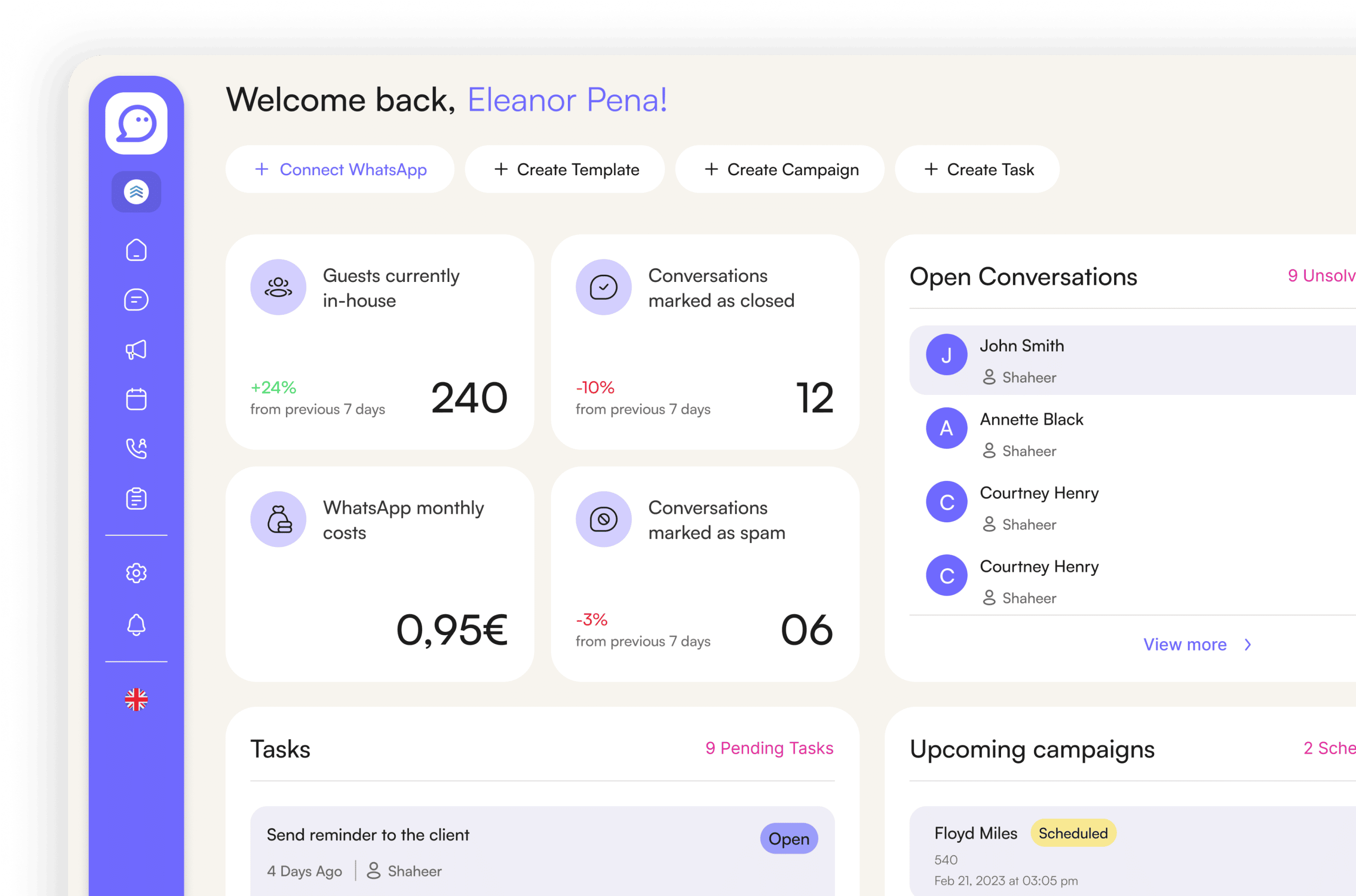Click John Smith's J avatar
The height and width of the screenshot is (896, 1356).
946,354
